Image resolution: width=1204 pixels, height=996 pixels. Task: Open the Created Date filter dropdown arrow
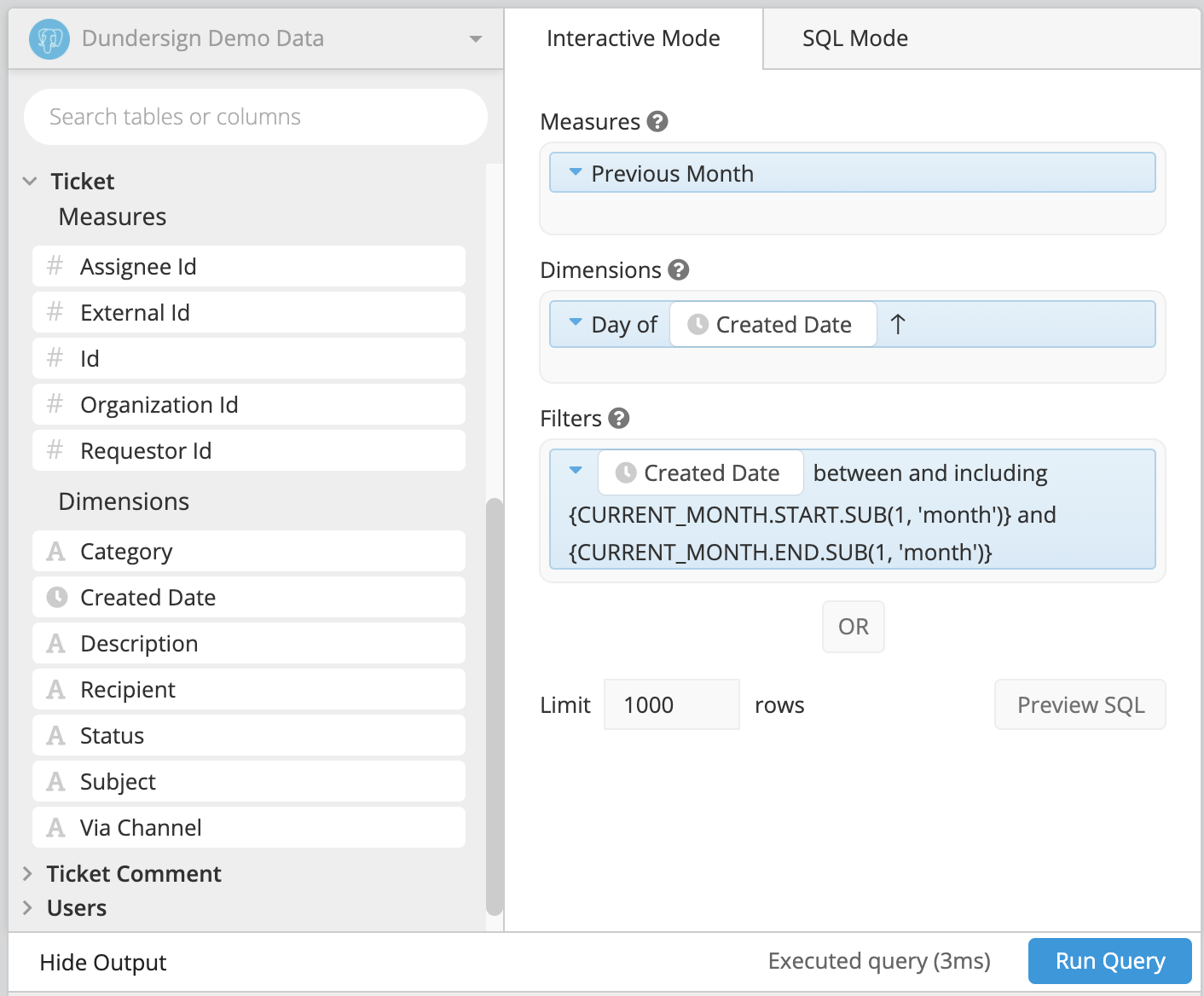coord(576,470)
